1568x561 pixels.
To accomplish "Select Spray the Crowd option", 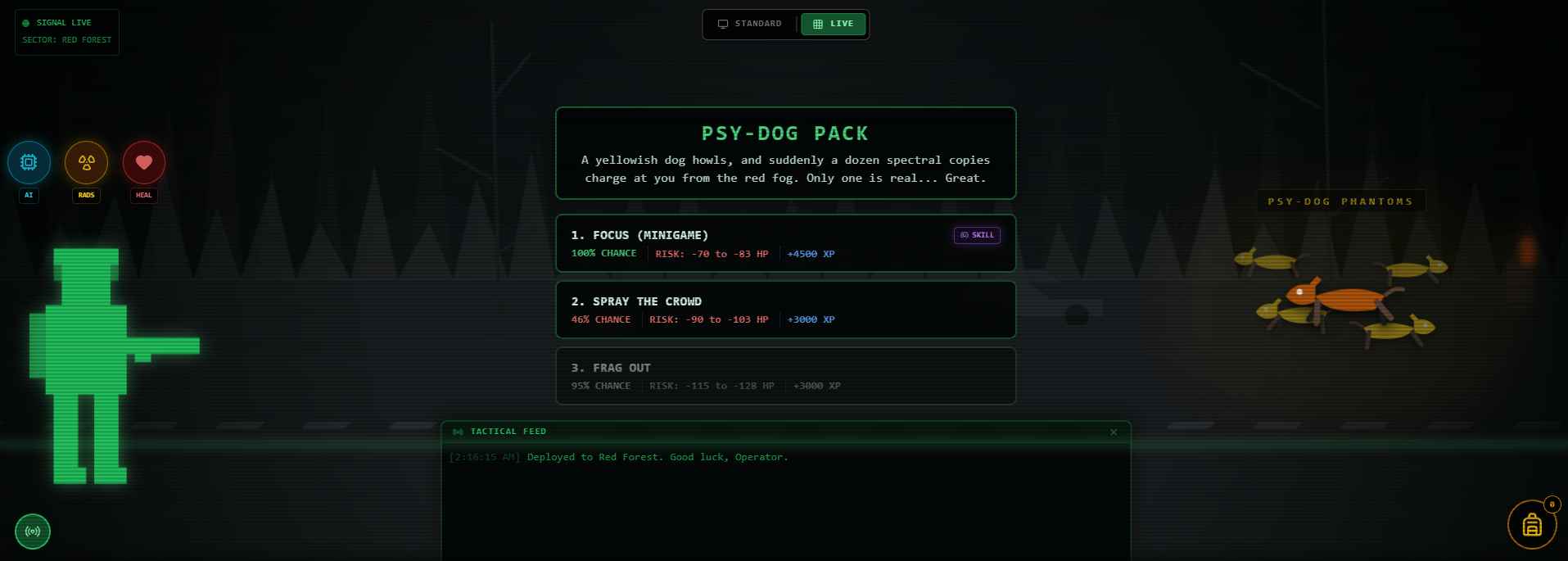I will (786, 310).
